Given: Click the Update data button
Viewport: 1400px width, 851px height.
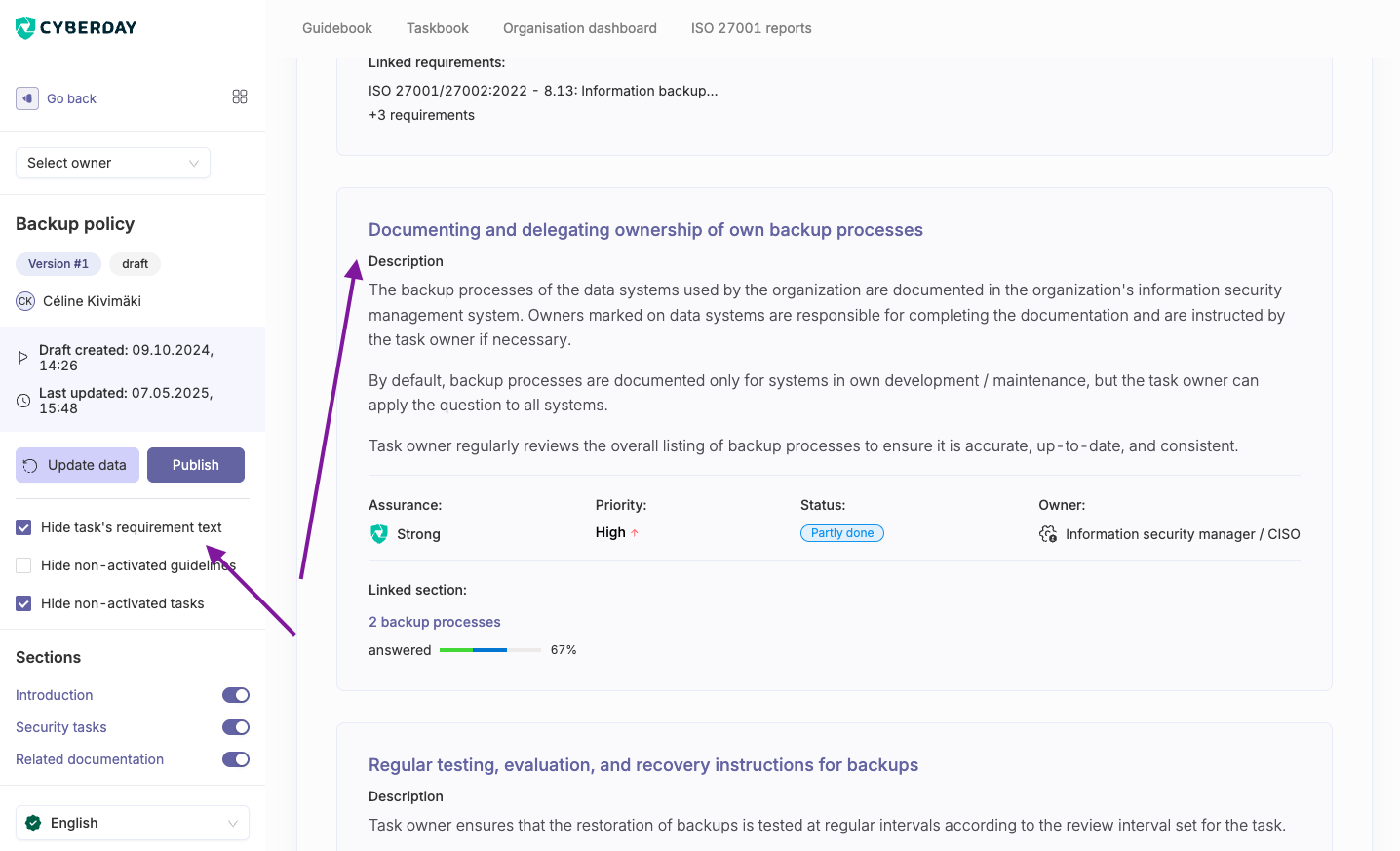Looking at the screenshot, I should point(77,465).
